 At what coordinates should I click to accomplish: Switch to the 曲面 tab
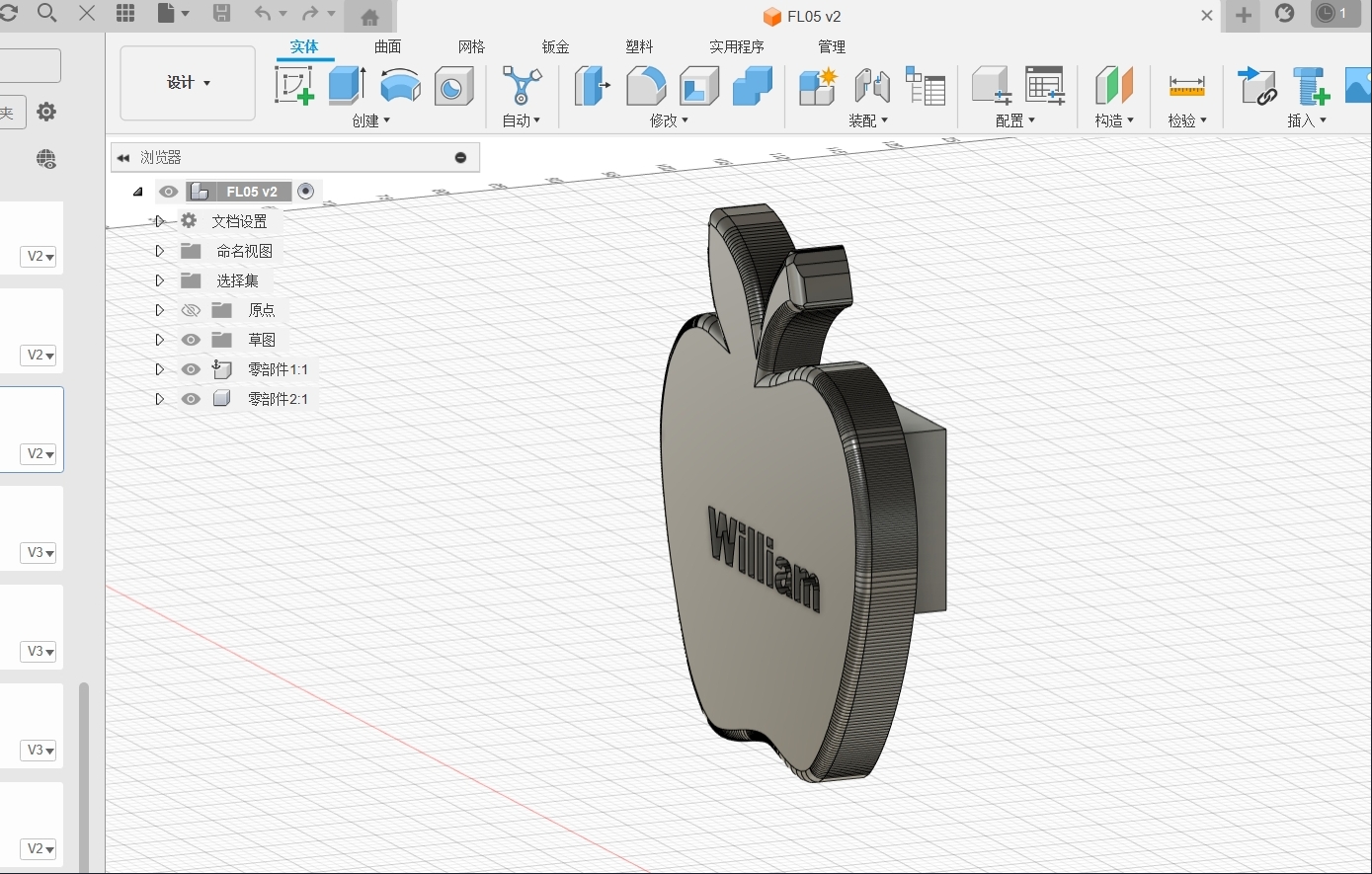(388, 46)
